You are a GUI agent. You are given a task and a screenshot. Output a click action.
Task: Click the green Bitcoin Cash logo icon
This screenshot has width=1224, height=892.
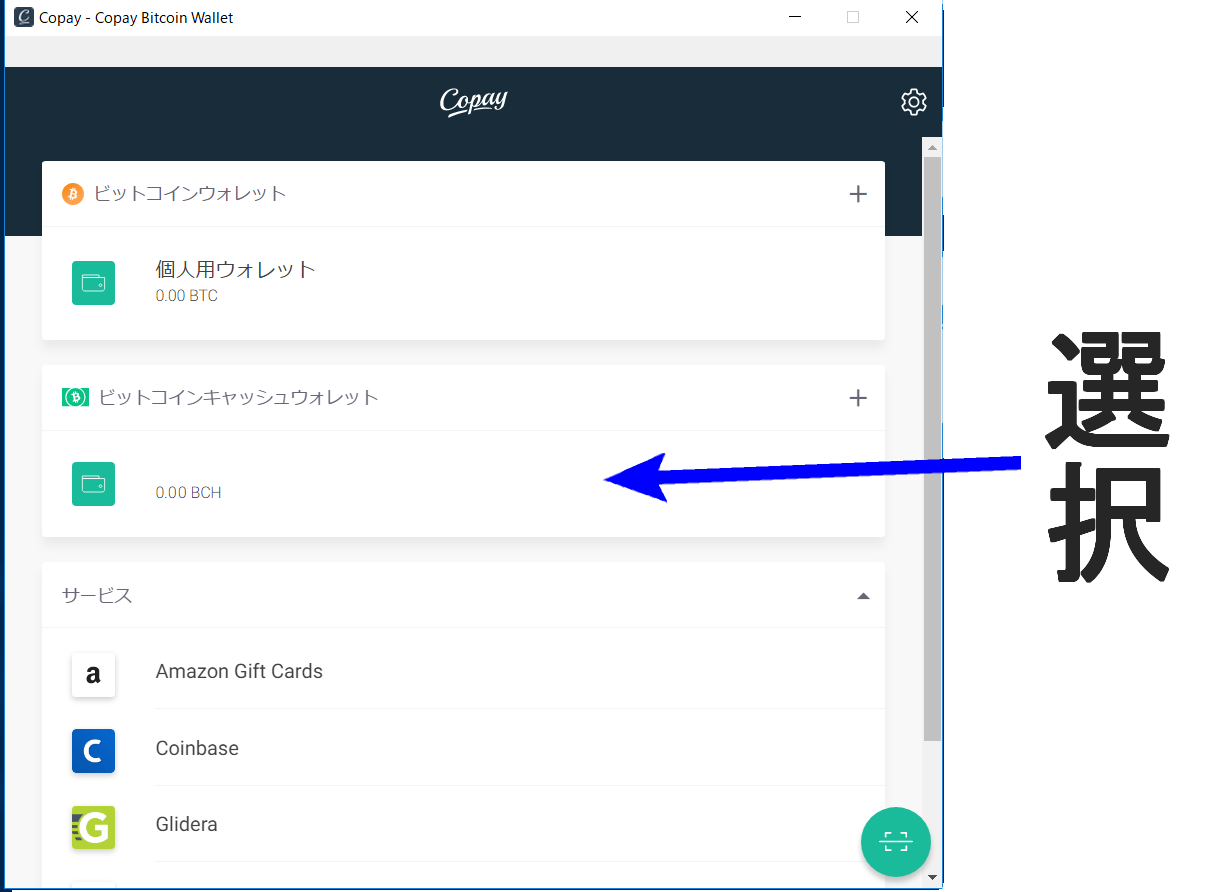(76, 397)
